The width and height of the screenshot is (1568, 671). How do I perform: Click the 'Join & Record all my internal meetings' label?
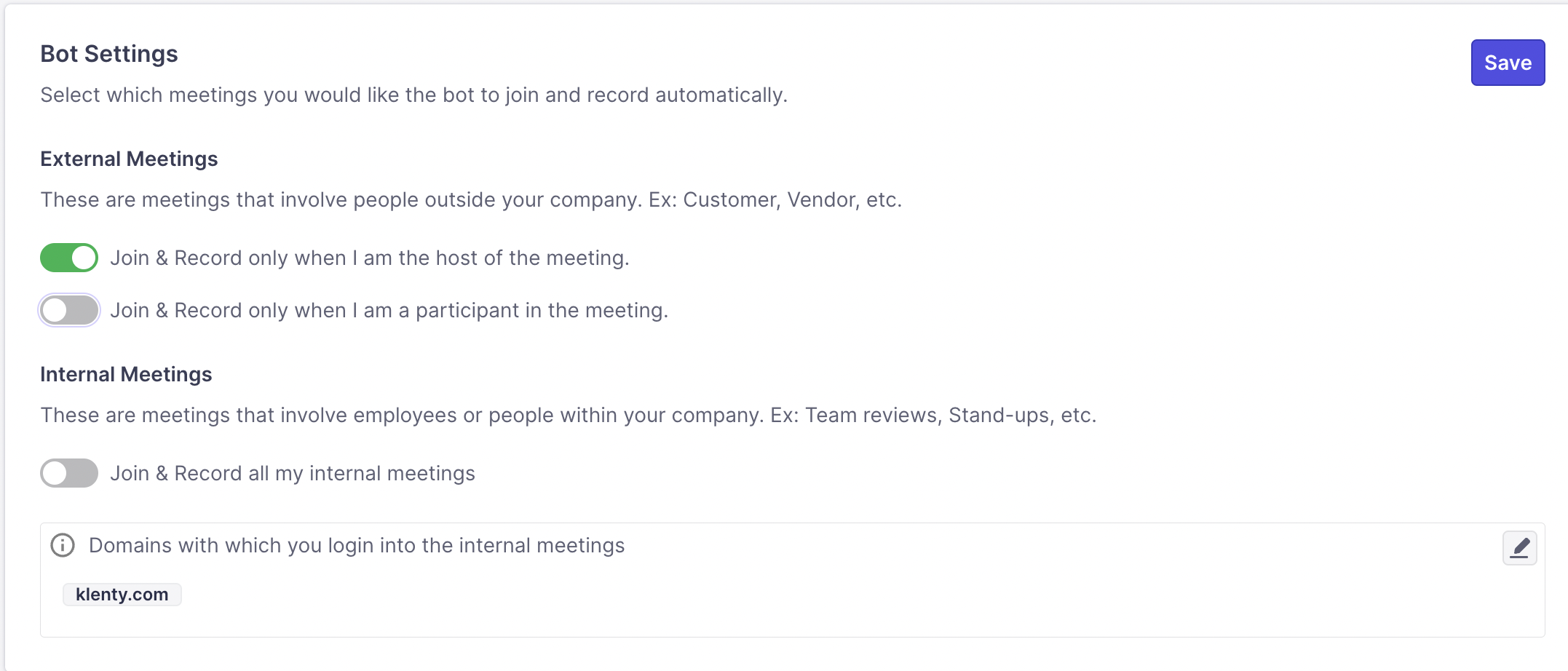tap(293, 473)
